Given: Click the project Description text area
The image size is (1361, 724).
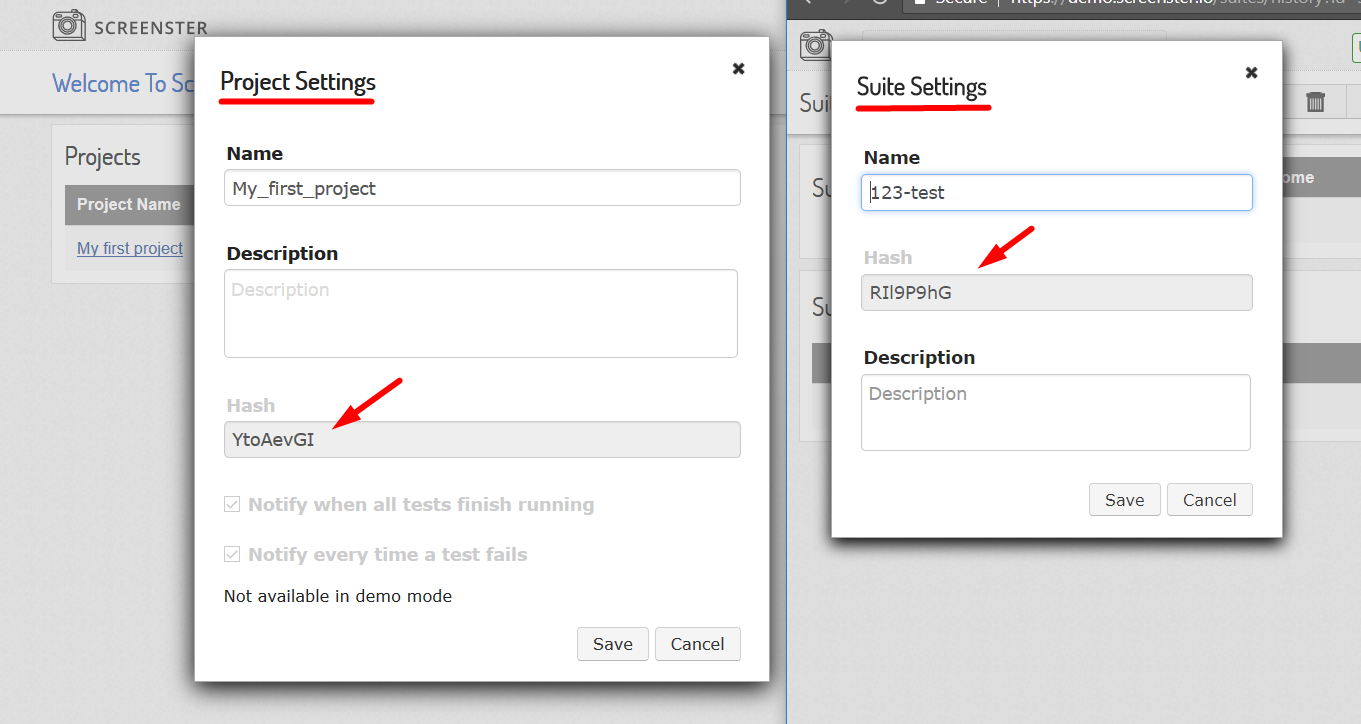Looking at the screenshot, I should 481,313.
